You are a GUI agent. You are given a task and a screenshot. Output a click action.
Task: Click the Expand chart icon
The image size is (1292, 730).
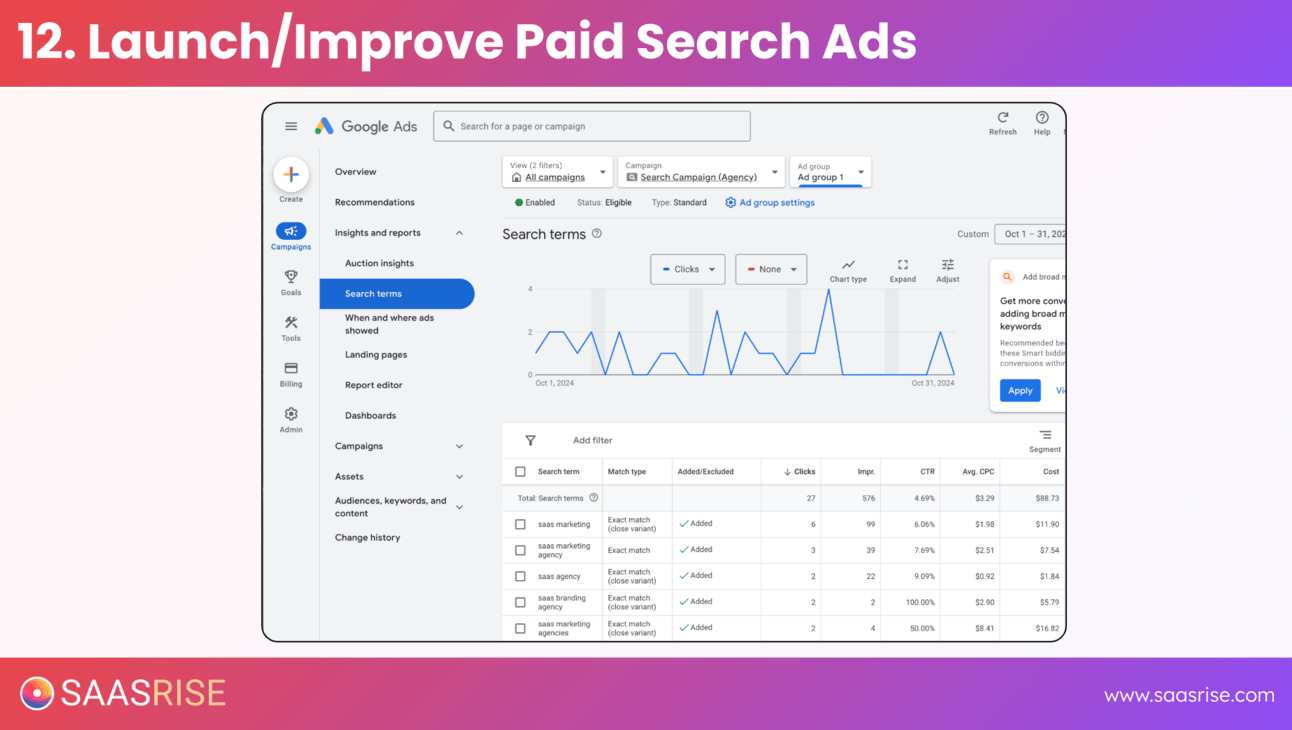[x=903, y=265]
